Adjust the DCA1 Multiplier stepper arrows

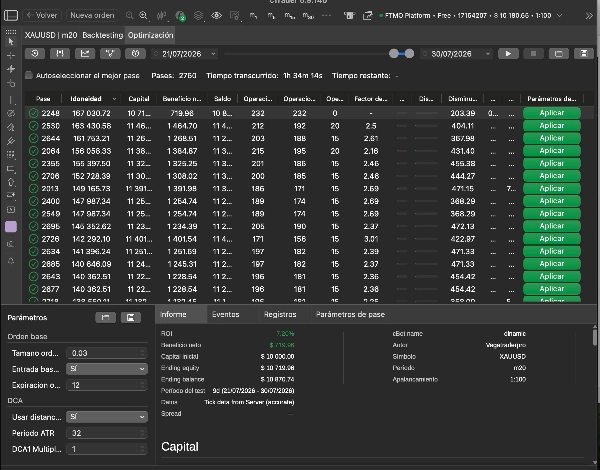(x=142, y=449)
